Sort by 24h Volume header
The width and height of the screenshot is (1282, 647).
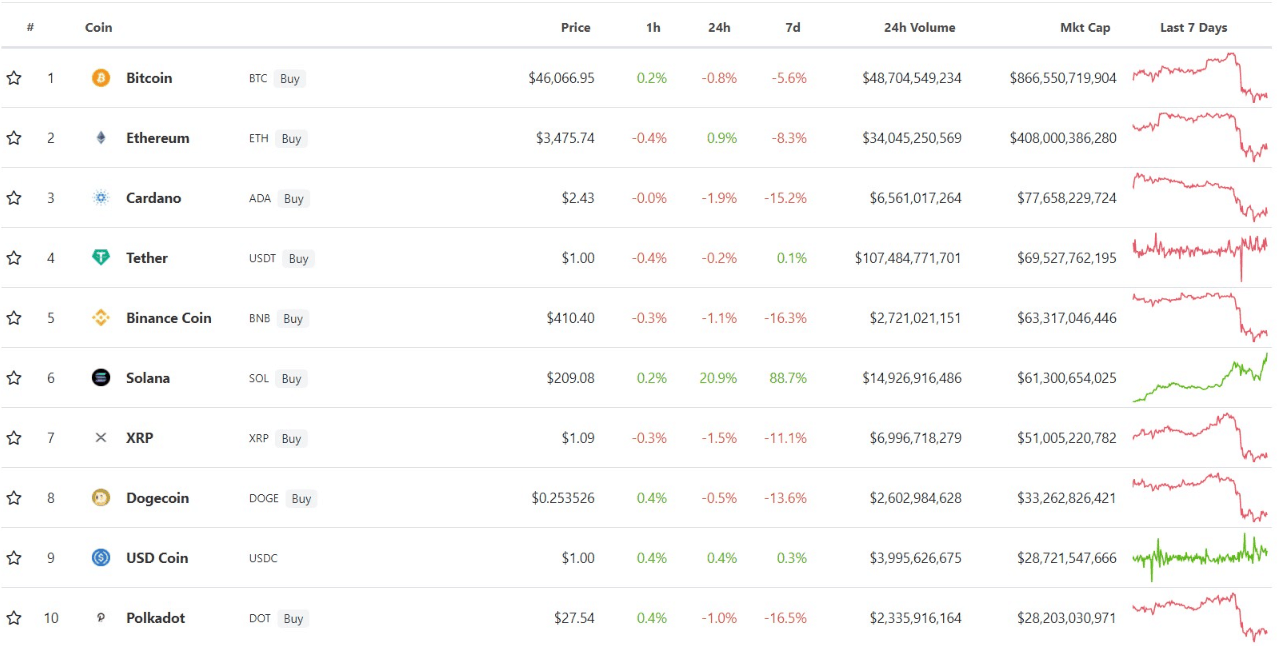[x=918, y=27]
